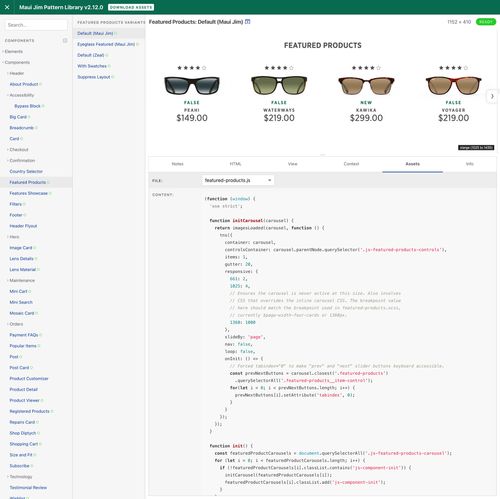The width and height of the screenshot is (500, 499).
Task: Click the Download Assets button
Action: [x=131, y=7]
